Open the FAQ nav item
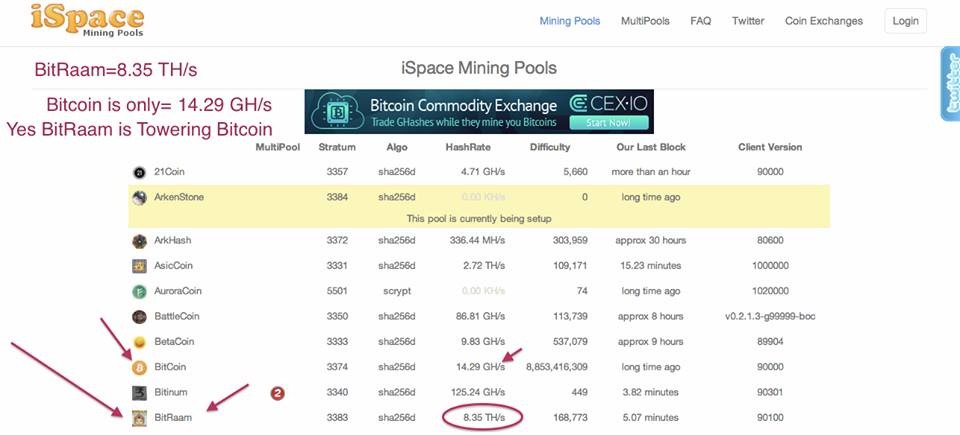 tap(700, 21)
